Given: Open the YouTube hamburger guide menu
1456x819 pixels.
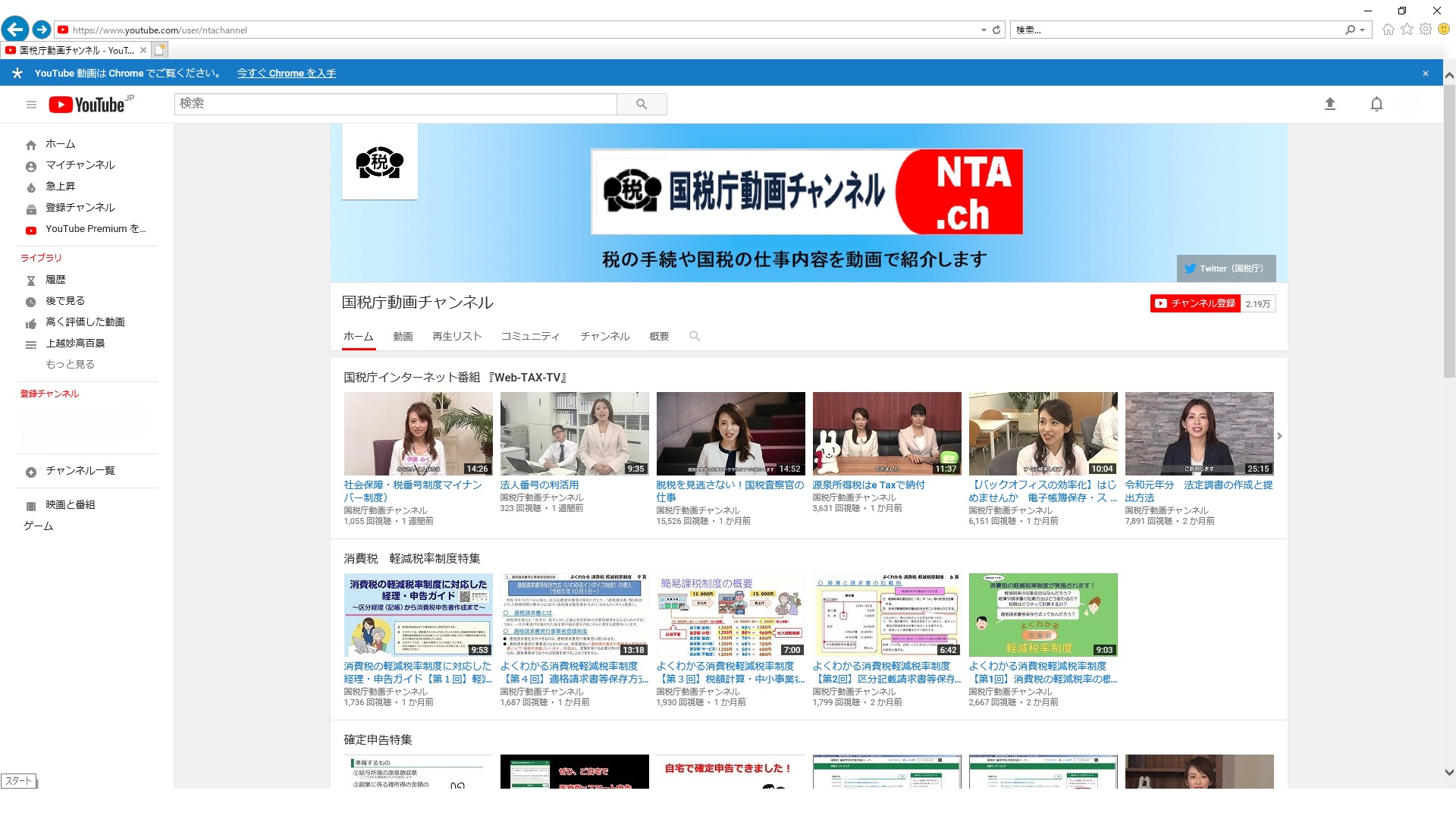Looking at the screenshot, I should (31, 105).
